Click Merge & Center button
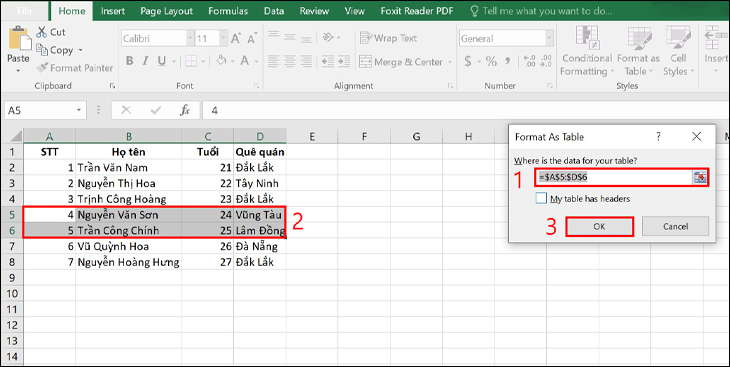Viewport: 730px width, 367px height. [401, 61]
